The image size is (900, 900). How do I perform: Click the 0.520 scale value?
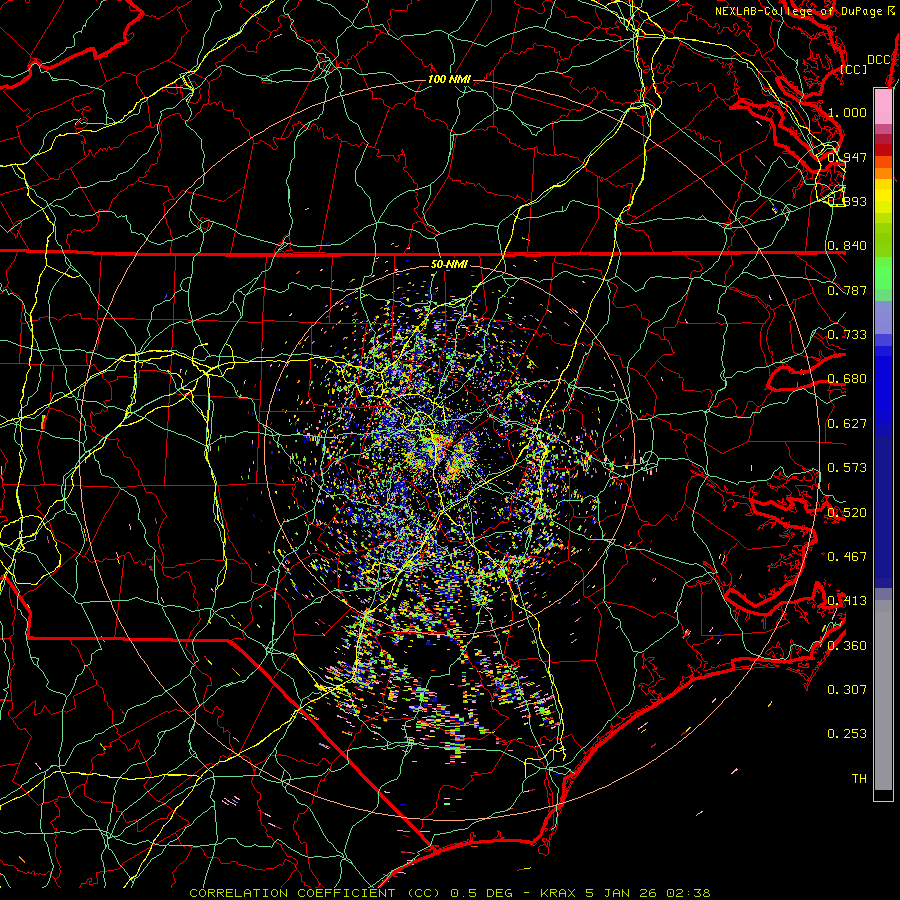[x=847, y=512]
